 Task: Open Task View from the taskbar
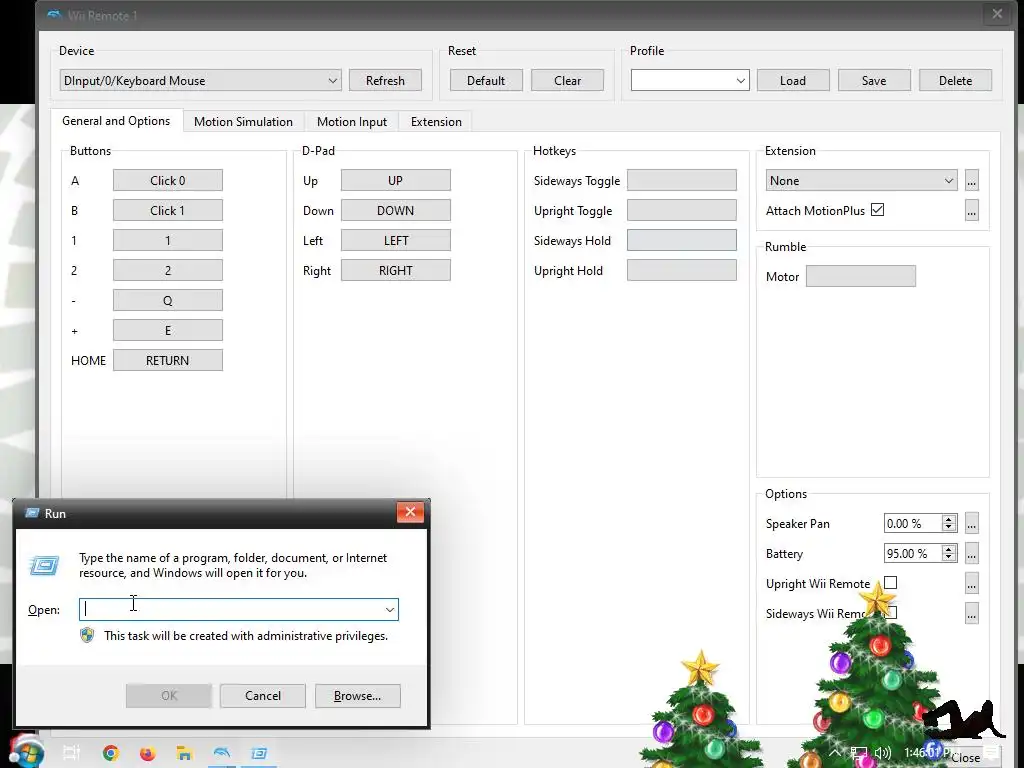pyautogui.click(x=71, y=753)
